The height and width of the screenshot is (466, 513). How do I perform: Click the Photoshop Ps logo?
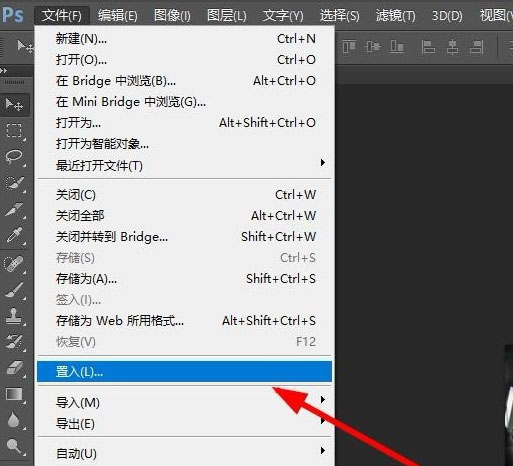click(x=13, y=15)
